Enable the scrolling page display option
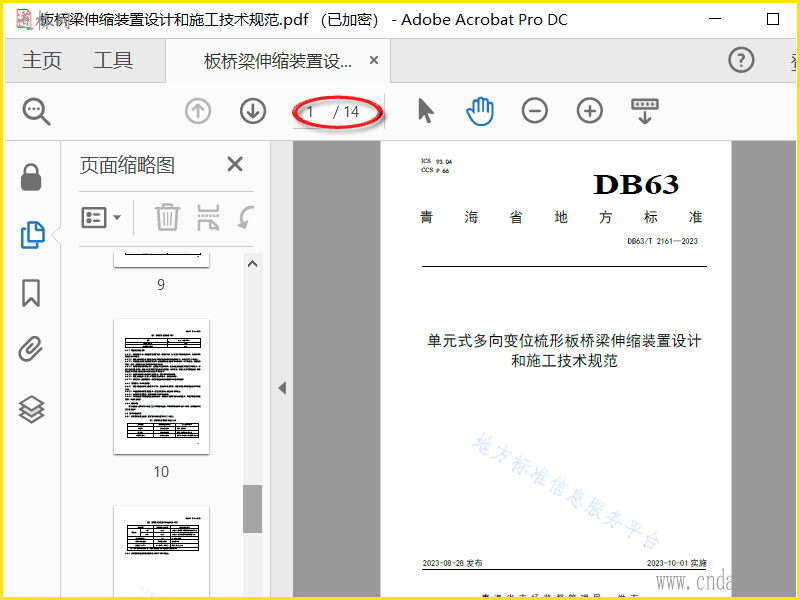 (645, 111)
